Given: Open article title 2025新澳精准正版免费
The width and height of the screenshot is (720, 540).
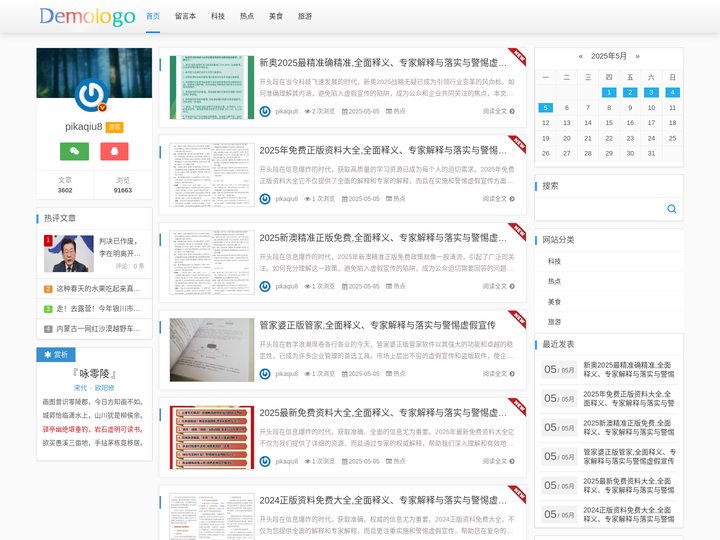Looking at the screenshot, I should click(382, 237).
